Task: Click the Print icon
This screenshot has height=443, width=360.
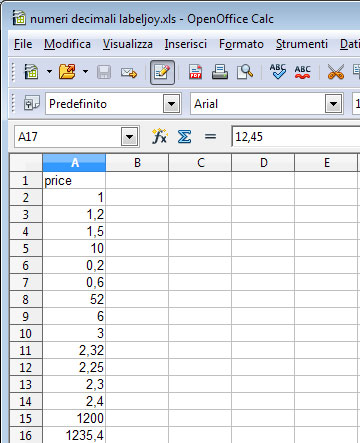Action: click(x=220, y=72)
